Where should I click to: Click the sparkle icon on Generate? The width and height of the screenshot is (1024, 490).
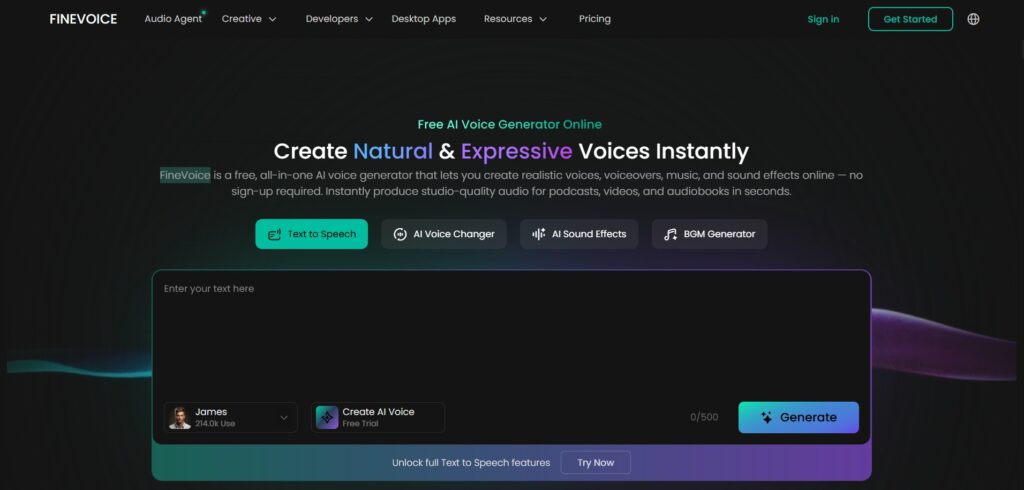(767, 417)
